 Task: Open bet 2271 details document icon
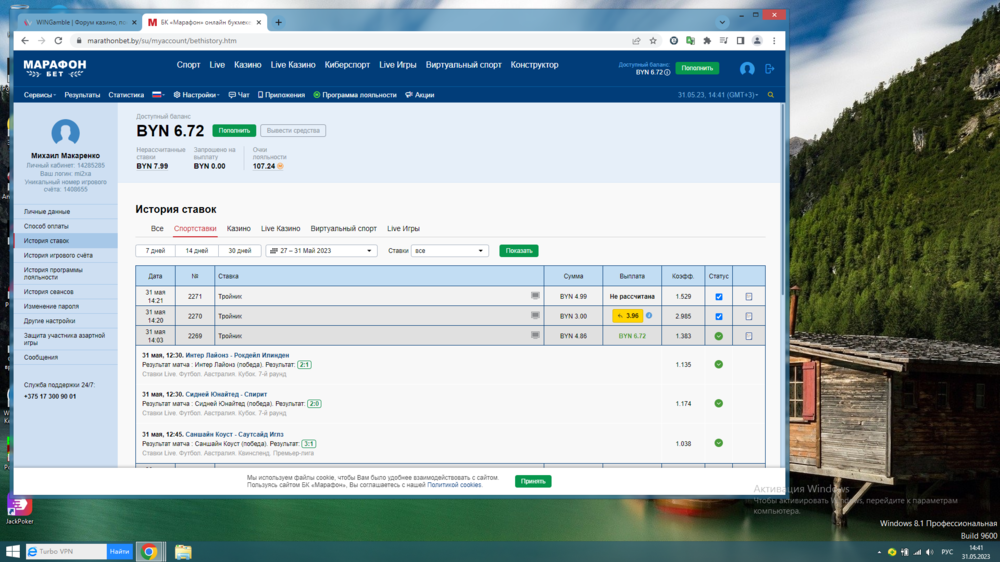[x=749, y=297]
